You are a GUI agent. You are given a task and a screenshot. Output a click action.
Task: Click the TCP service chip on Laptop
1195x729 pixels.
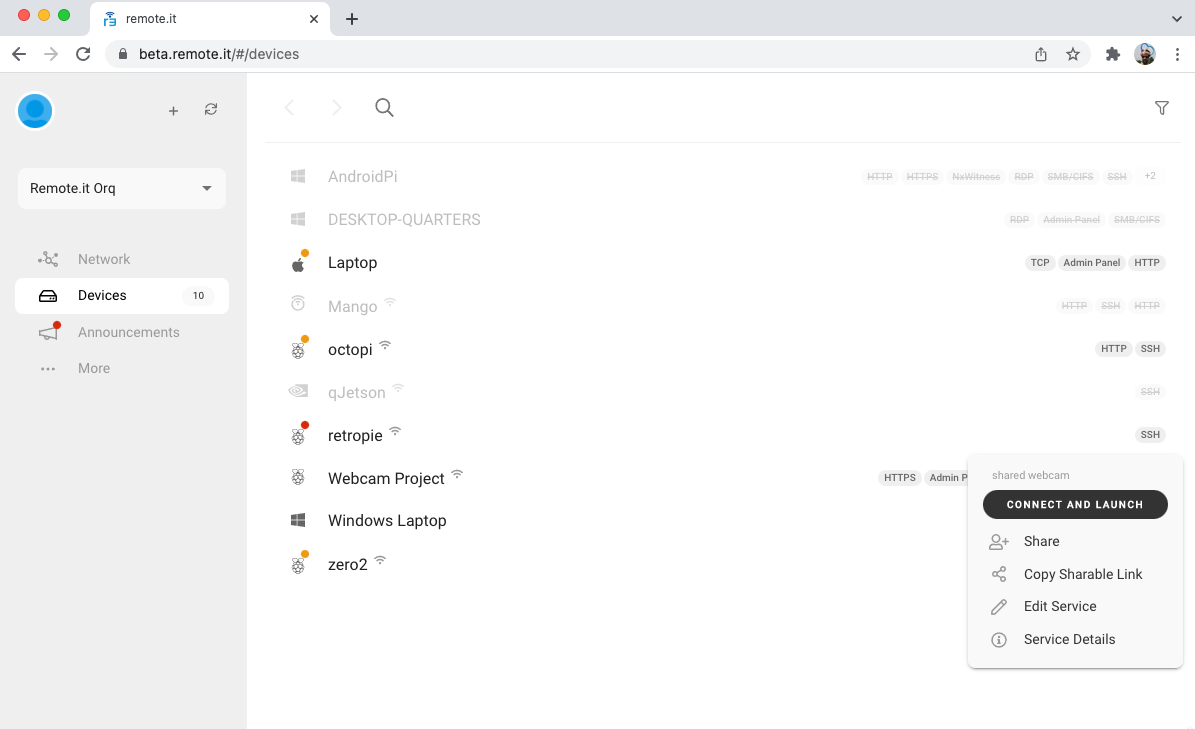click(1040, 263)
